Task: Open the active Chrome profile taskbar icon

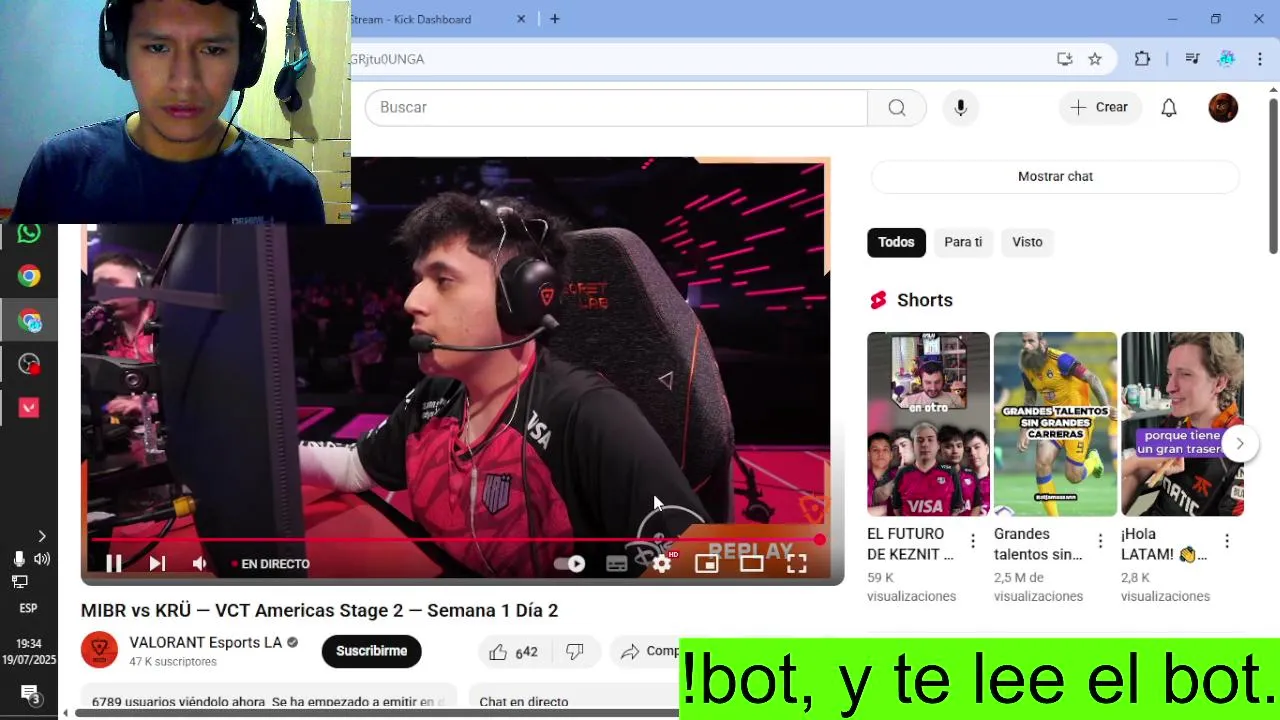Action: [29, 321]
